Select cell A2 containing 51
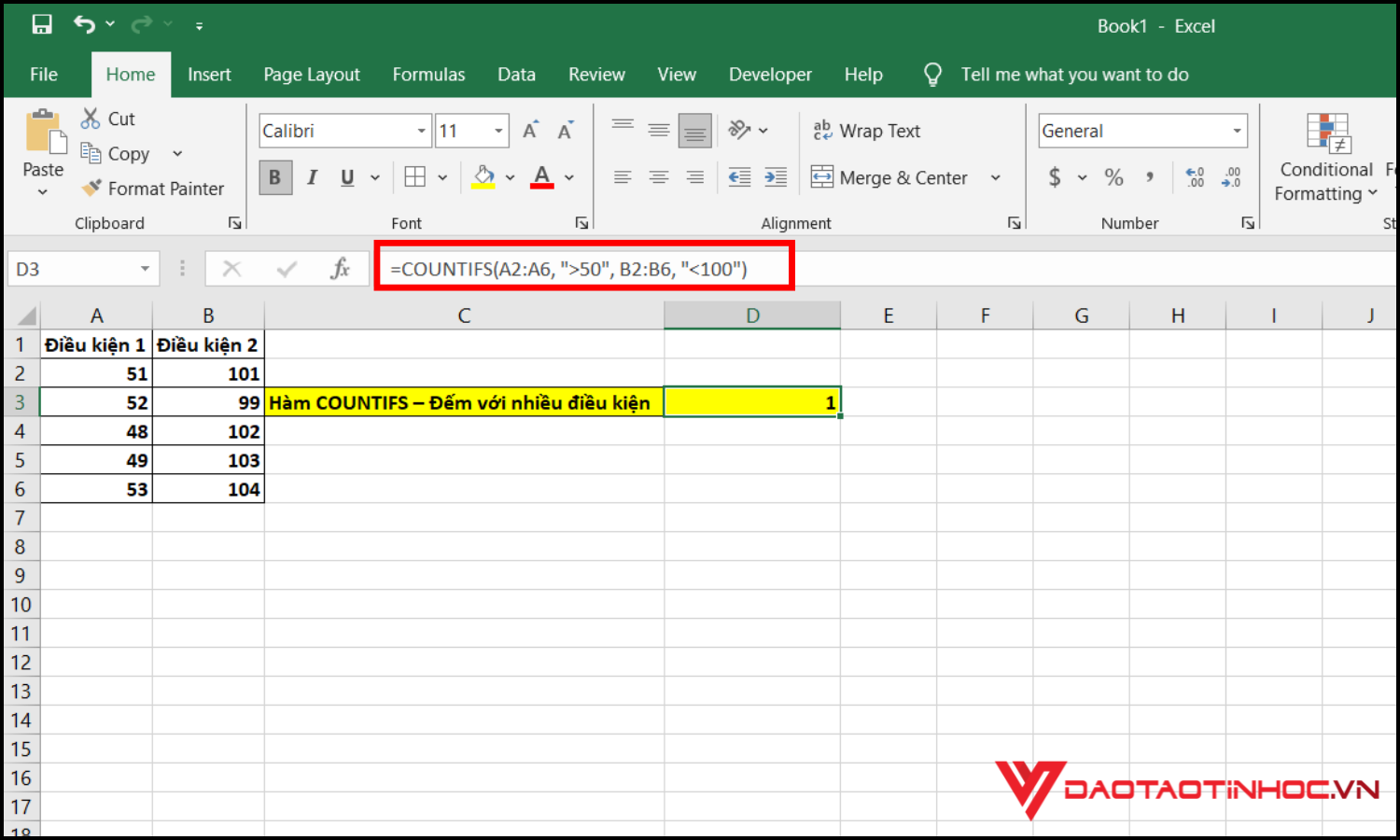1400x840 pixels. pyautogui.click(x=96, y=373)
